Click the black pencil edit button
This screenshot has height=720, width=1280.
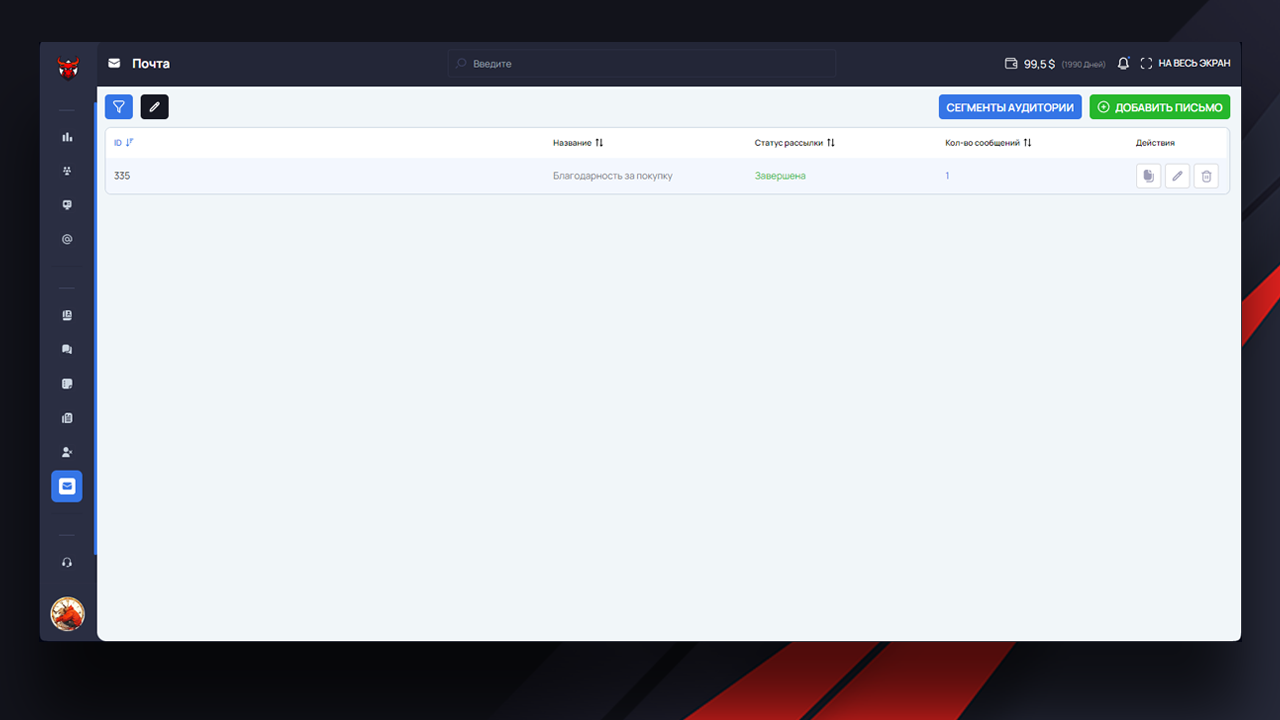[155, 106]
